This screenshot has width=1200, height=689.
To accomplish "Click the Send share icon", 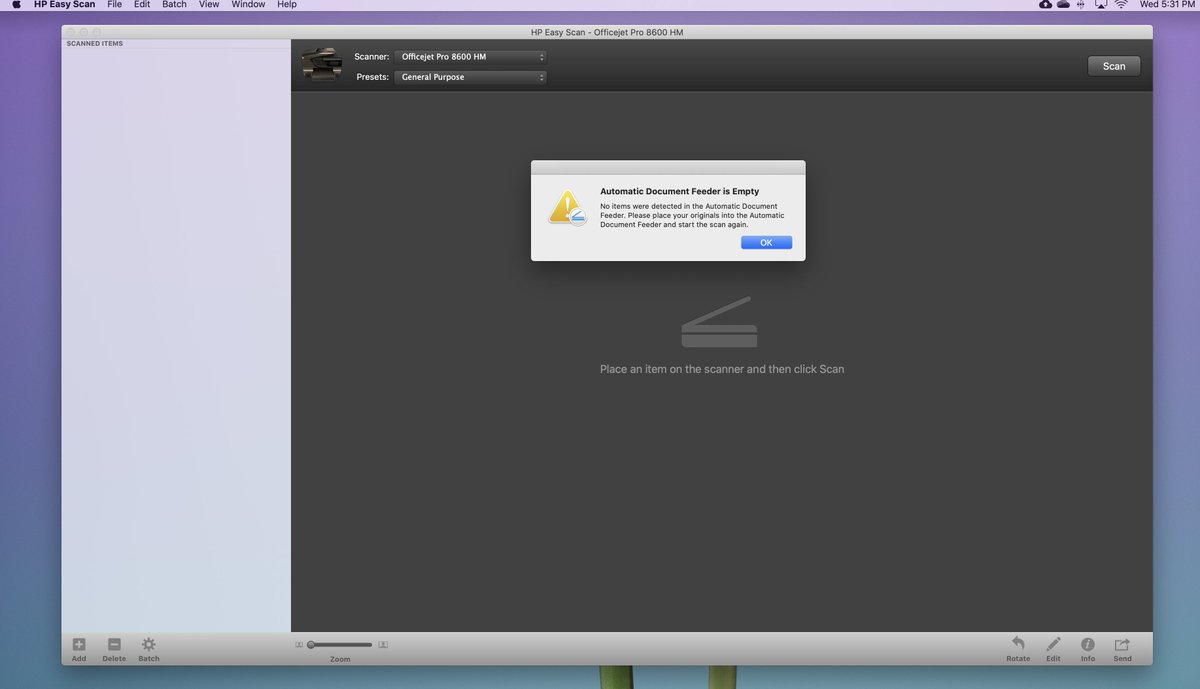I will (x=1122, y=645).
